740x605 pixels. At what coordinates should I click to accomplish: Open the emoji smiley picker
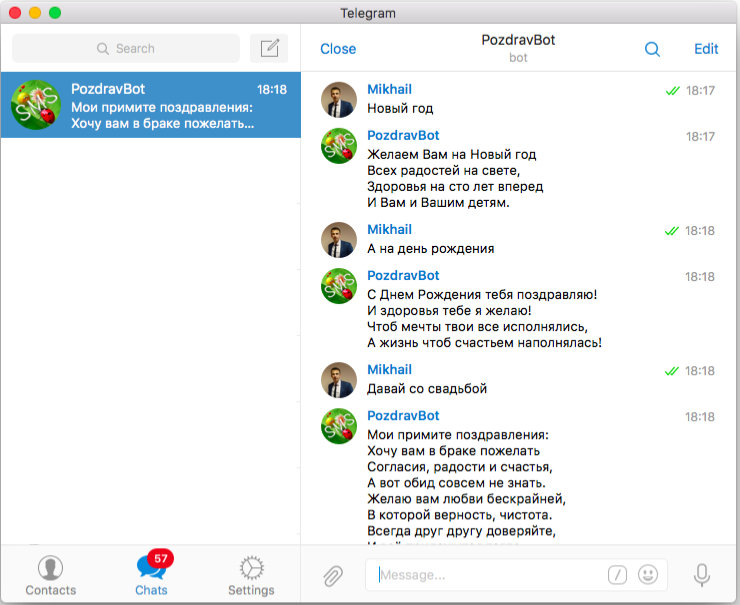[x=648, y=574]
